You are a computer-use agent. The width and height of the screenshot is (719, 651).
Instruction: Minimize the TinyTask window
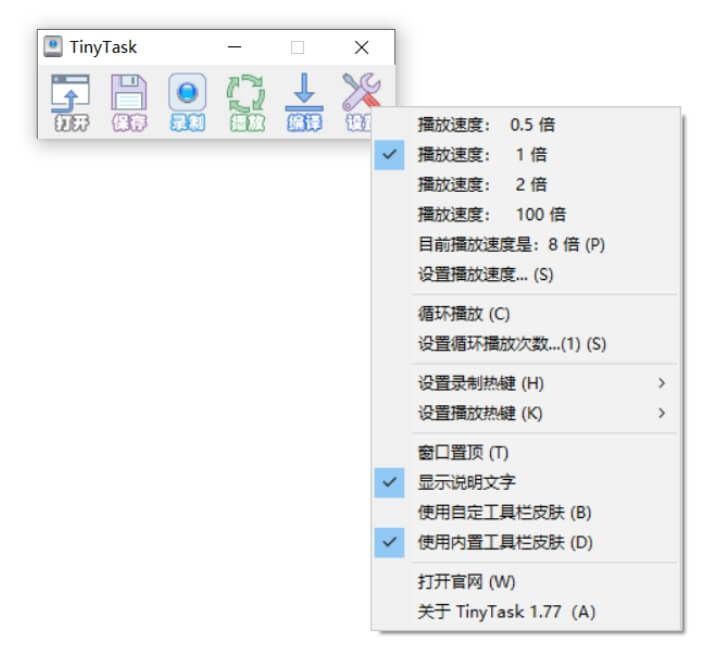(234, 47)
